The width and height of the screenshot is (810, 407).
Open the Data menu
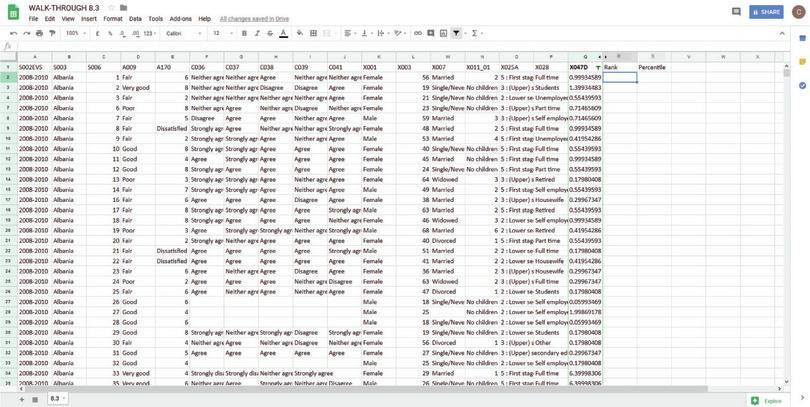pyautogui.click(x=135, y=19)
